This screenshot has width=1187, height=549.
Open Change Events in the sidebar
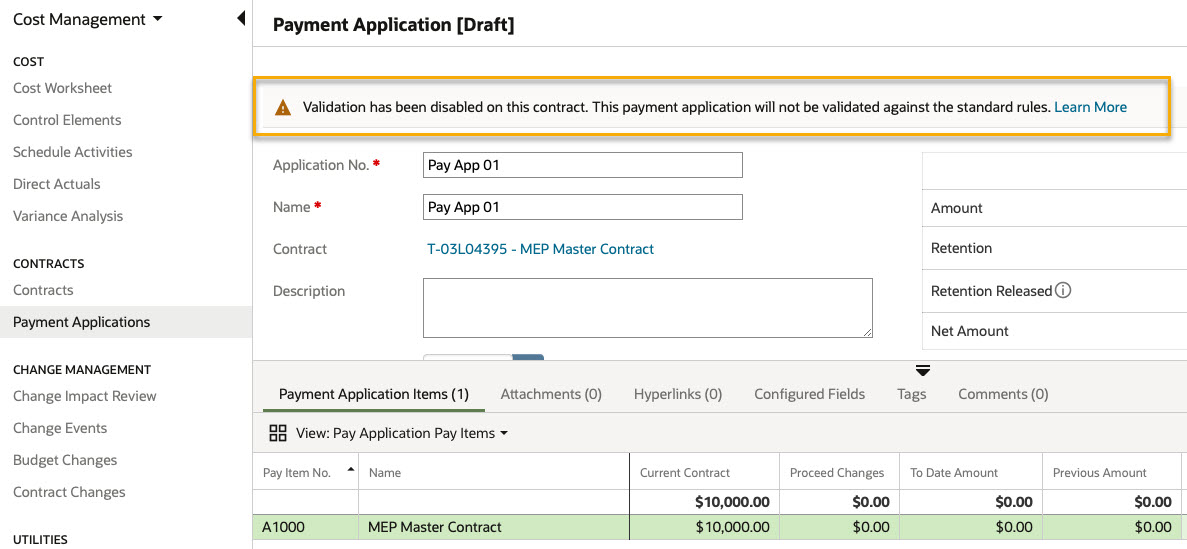coord(60,428)
